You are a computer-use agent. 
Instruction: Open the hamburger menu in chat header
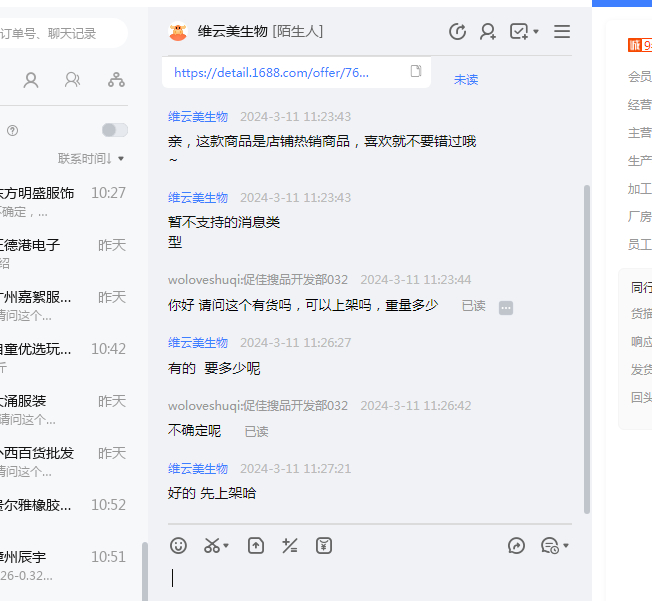click(562, 31)
